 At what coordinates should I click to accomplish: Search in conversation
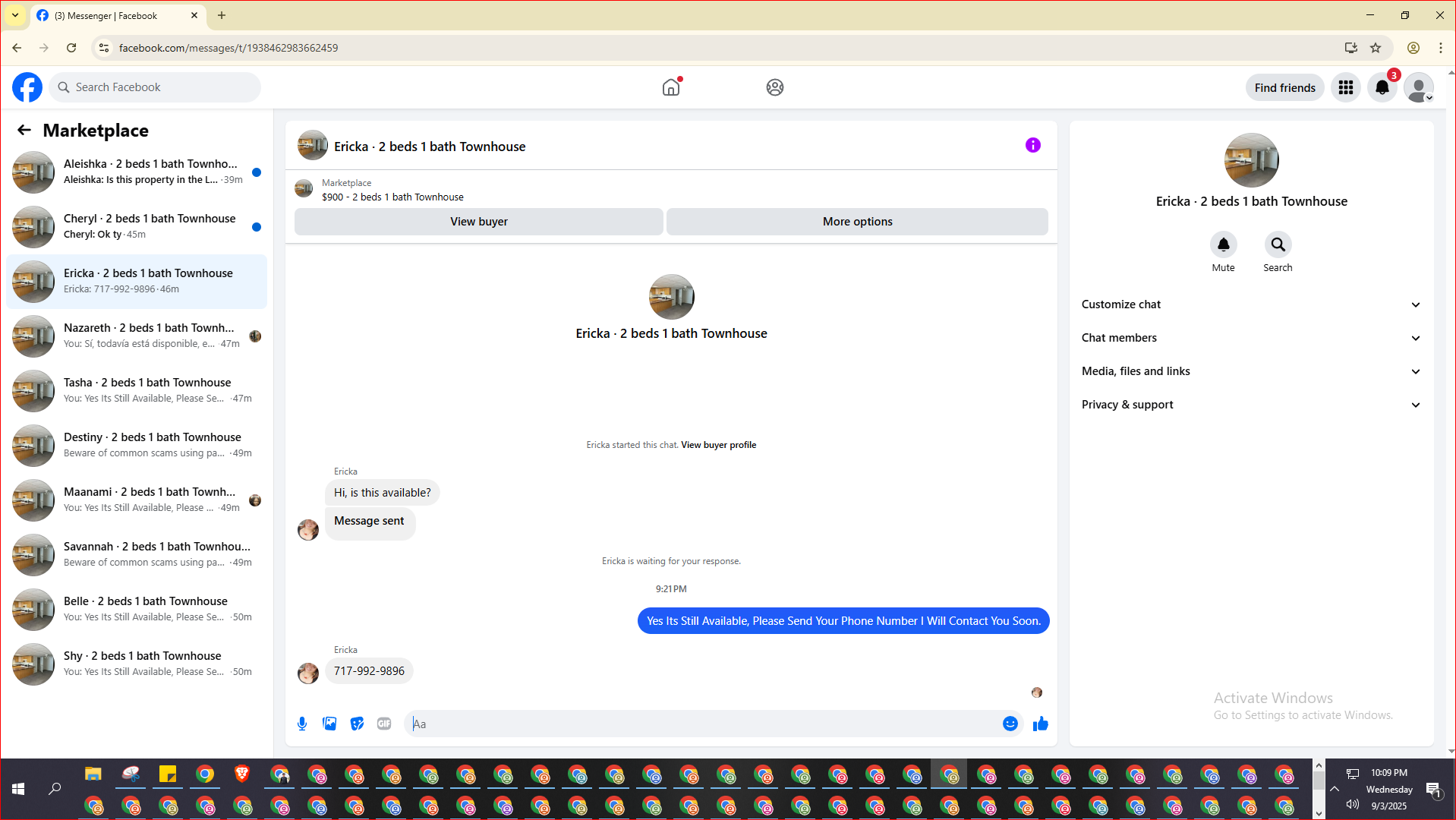click(1278, 244)
